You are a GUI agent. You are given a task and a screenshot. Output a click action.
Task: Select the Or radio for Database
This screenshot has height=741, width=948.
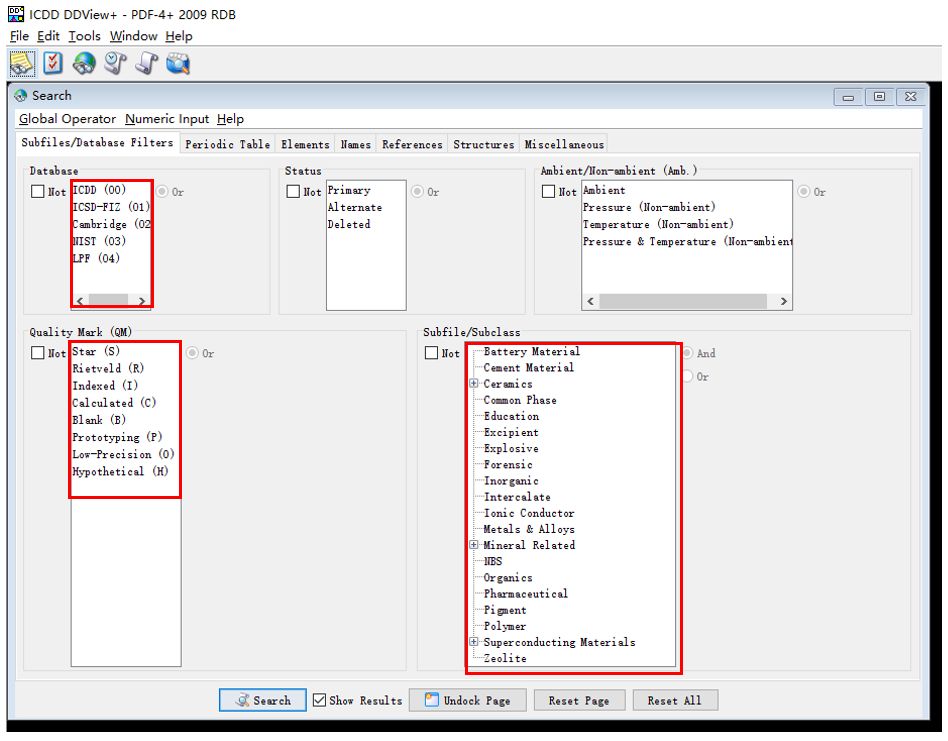(162, 192)
